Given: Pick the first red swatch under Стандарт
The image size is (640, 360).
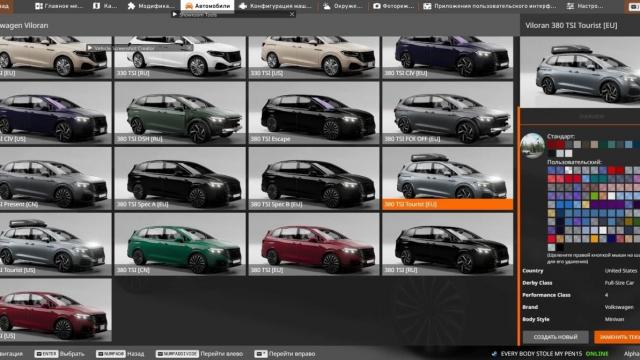Looking at the screenshot, I should (x=552, y=144).
